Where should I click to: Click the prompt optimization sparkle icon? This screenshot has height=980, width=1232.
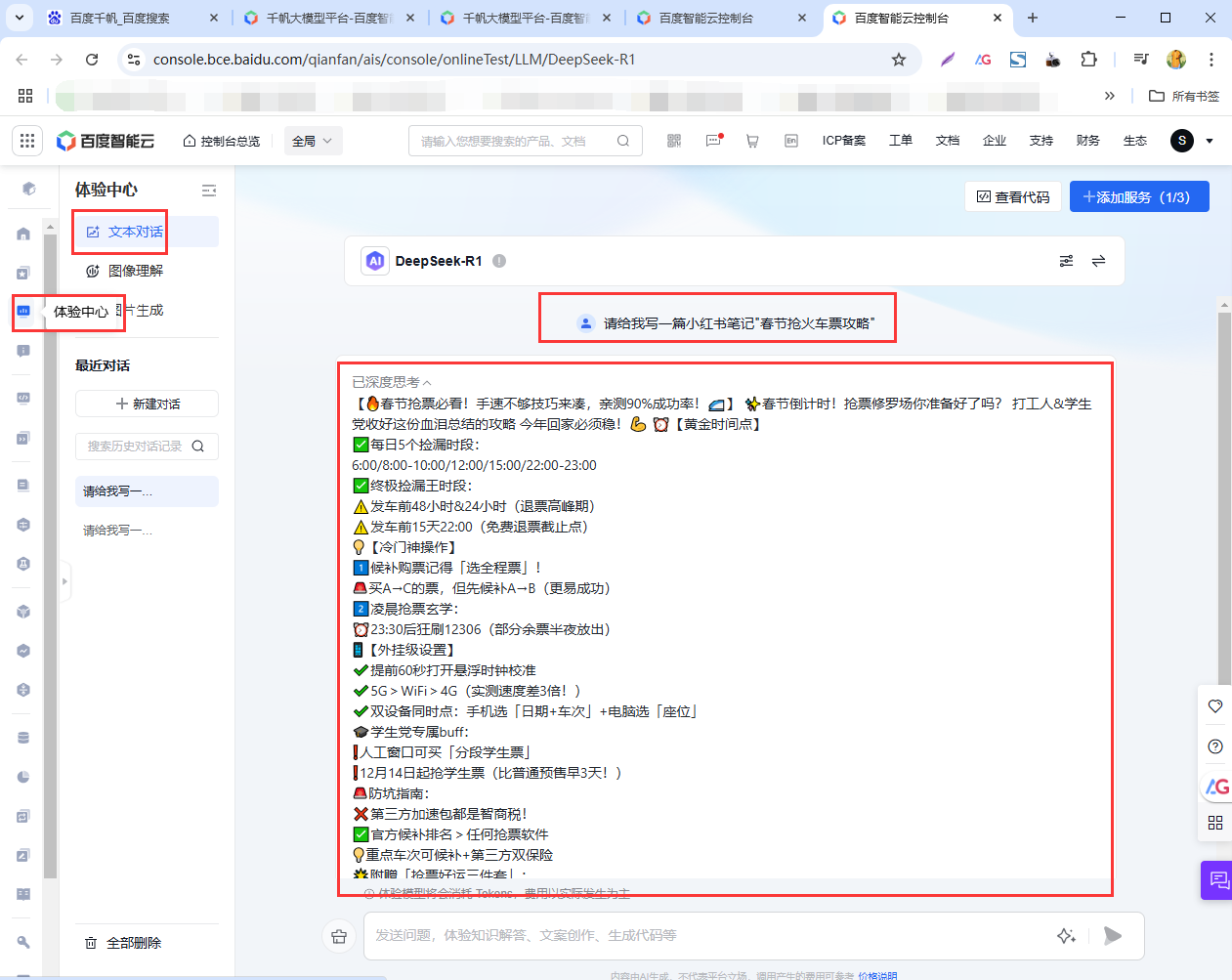coord(1066,936)
